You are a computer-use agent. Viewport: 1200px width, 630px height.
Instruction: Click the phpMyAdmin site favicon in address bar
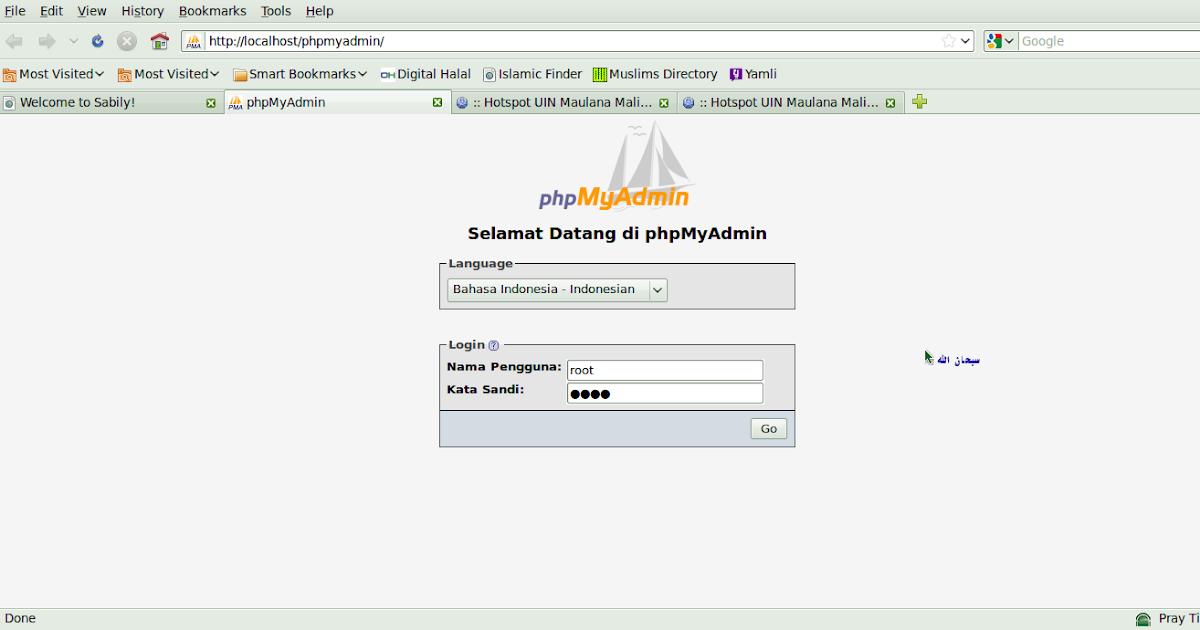pos(194,41)
